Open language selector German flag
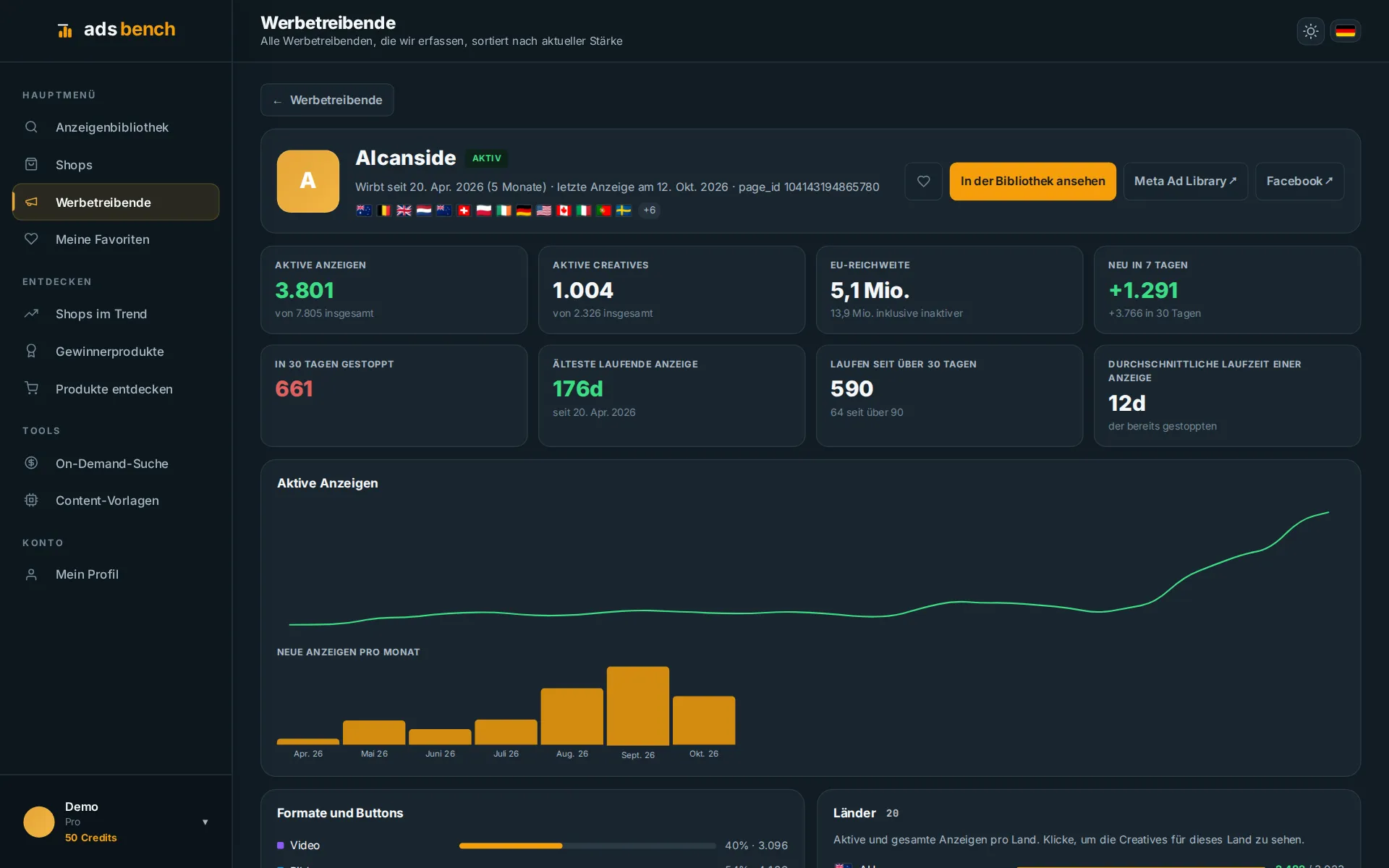Screen dimensions: 1389x868 1346,31
